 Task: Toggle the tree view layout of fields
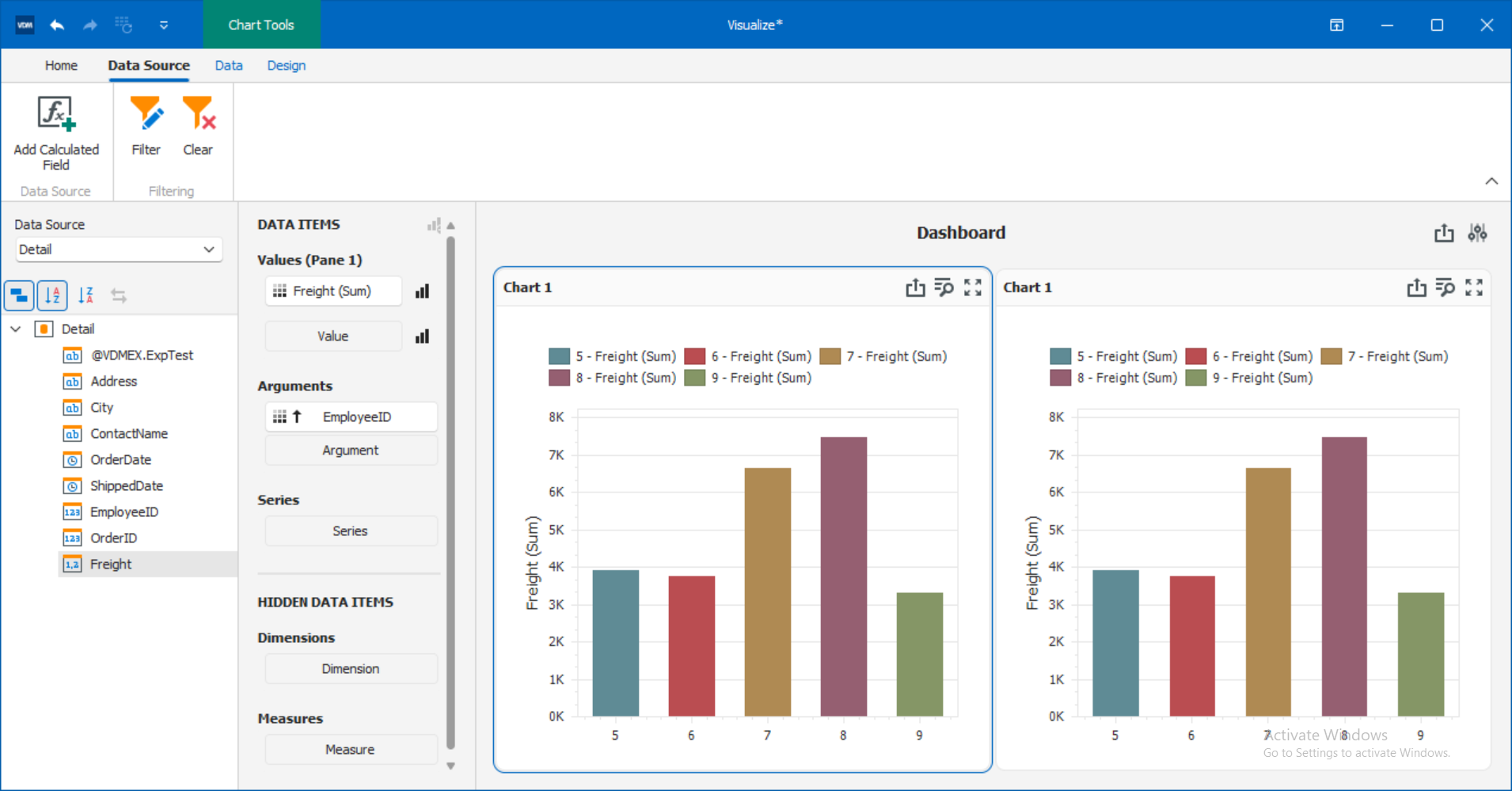(19, 295)
